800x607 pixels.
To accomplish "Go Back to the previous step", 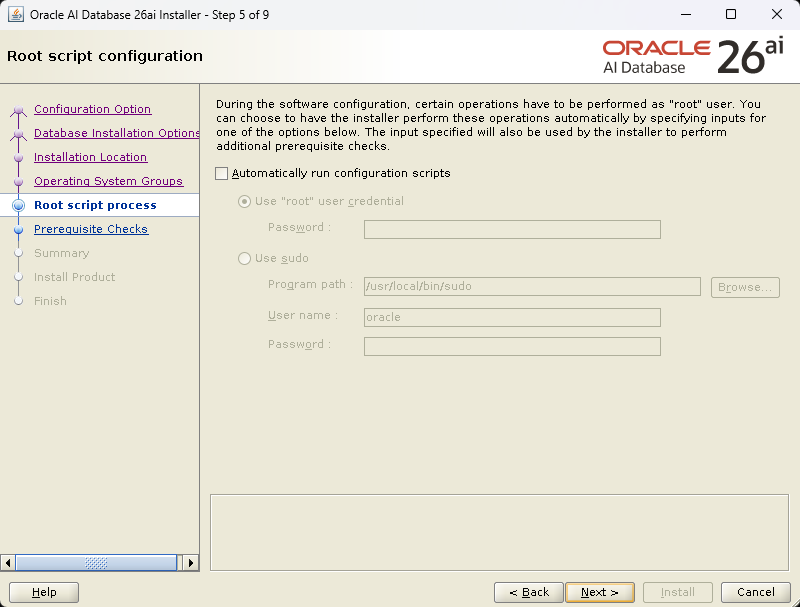I will tap(529, 592).
